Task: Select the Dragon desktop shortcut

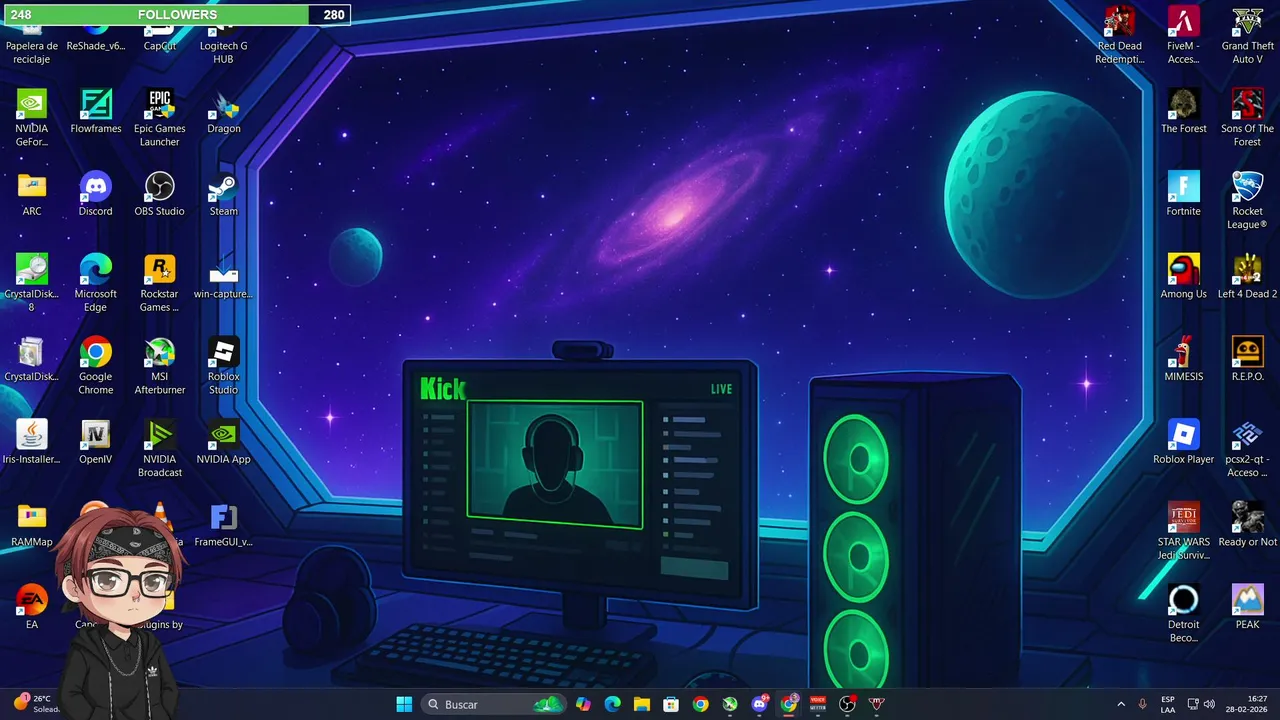Action: pos(224,112)
